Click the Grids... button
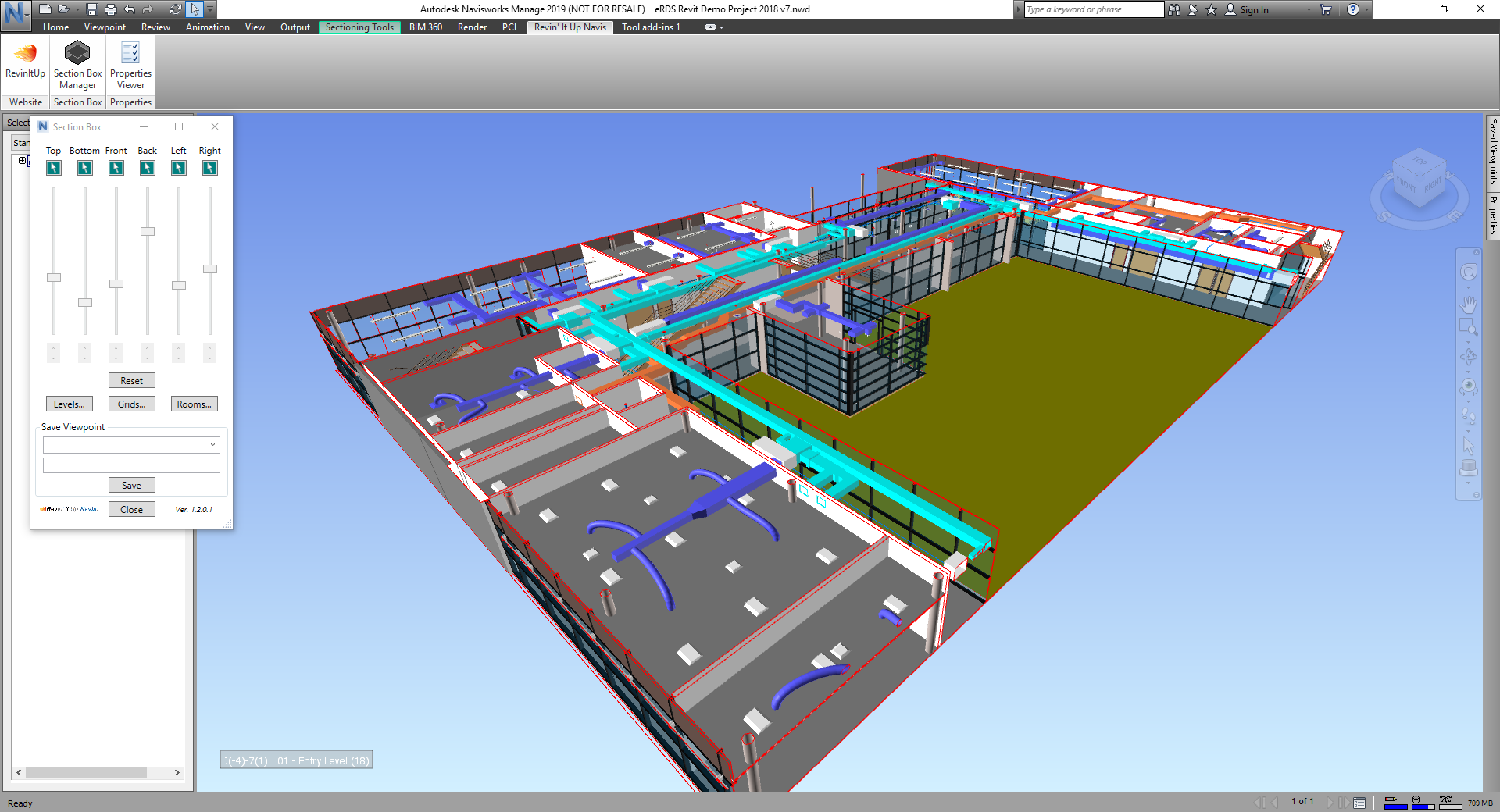Viewport: 1500px width, 812px height. tap(132, 404)
